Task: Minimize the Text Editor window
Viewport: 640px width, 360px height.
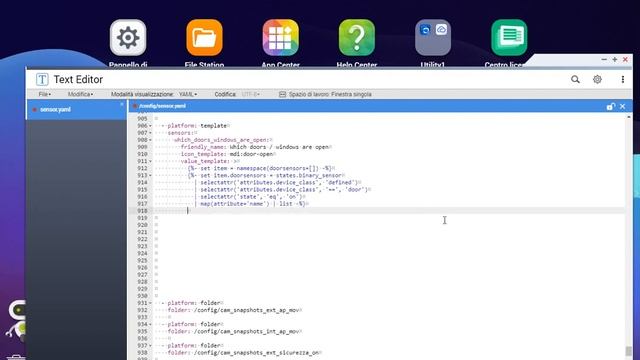Action: coord(604,60)
